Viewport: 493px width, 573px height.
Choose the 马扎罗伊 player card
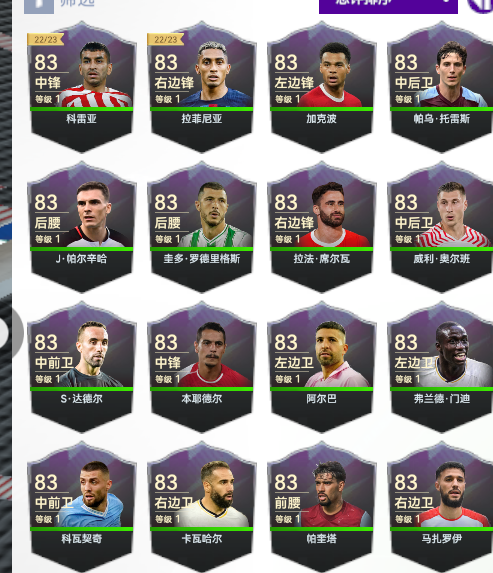(x=441, y=507)
